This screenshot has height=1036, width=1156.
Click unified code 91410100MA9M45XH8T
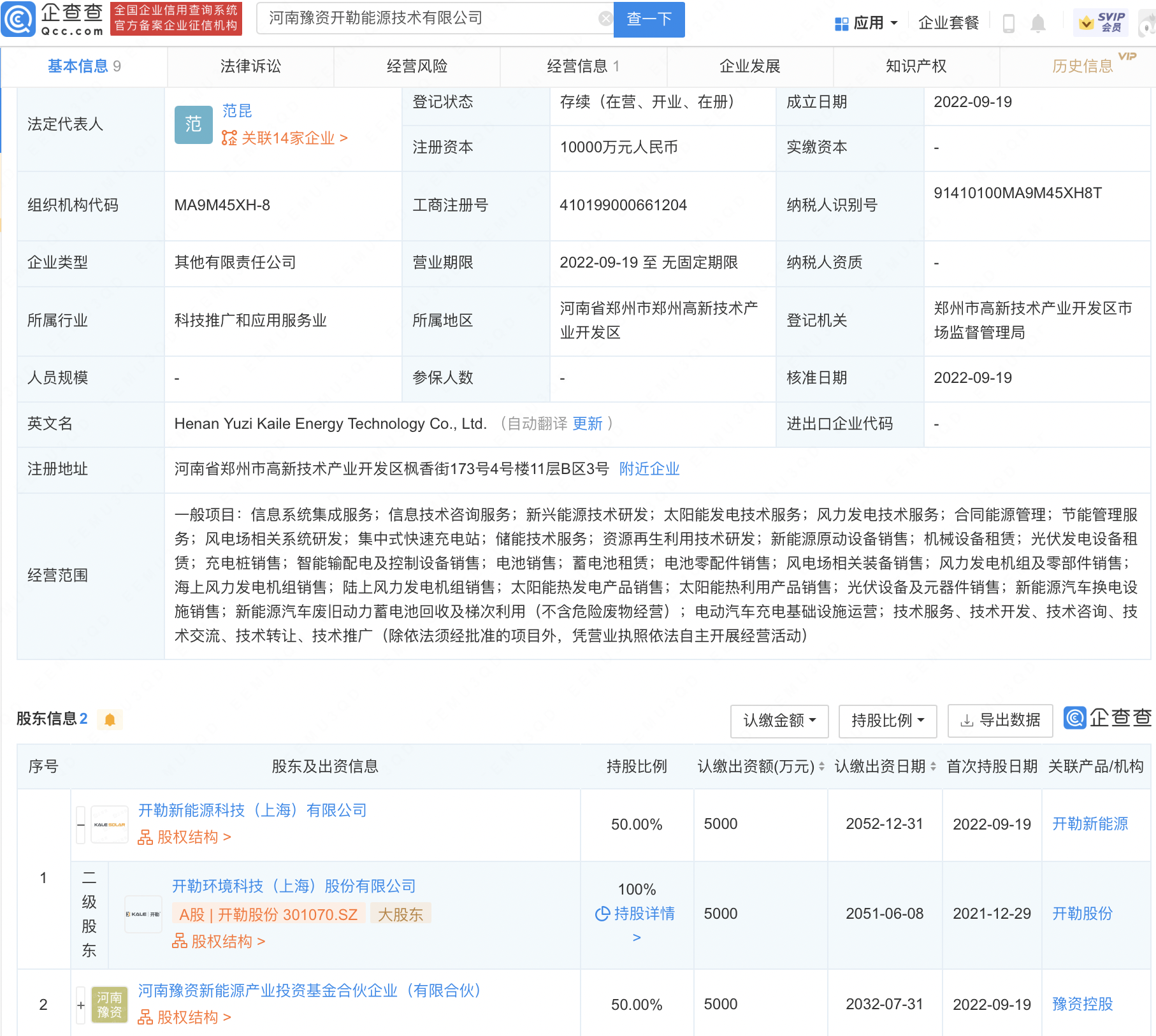[x=1018, y=193]
